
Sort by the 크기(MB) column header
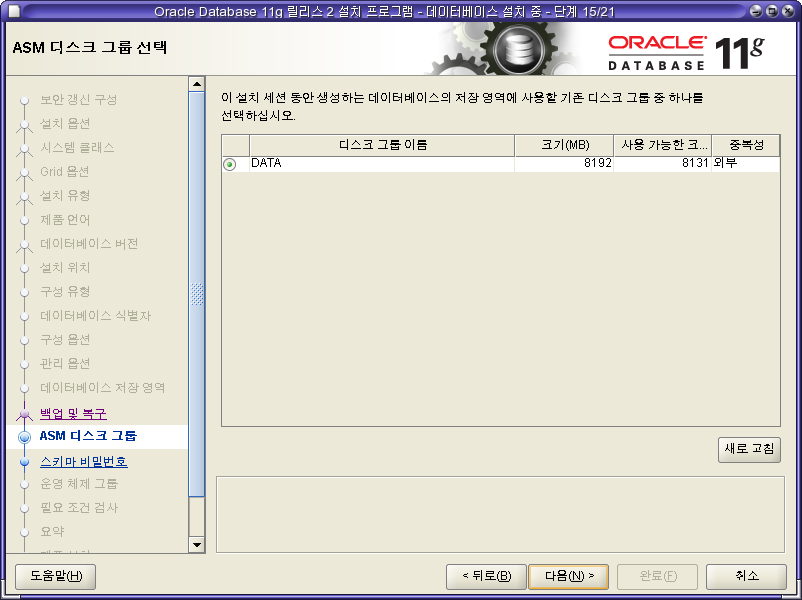564,145
